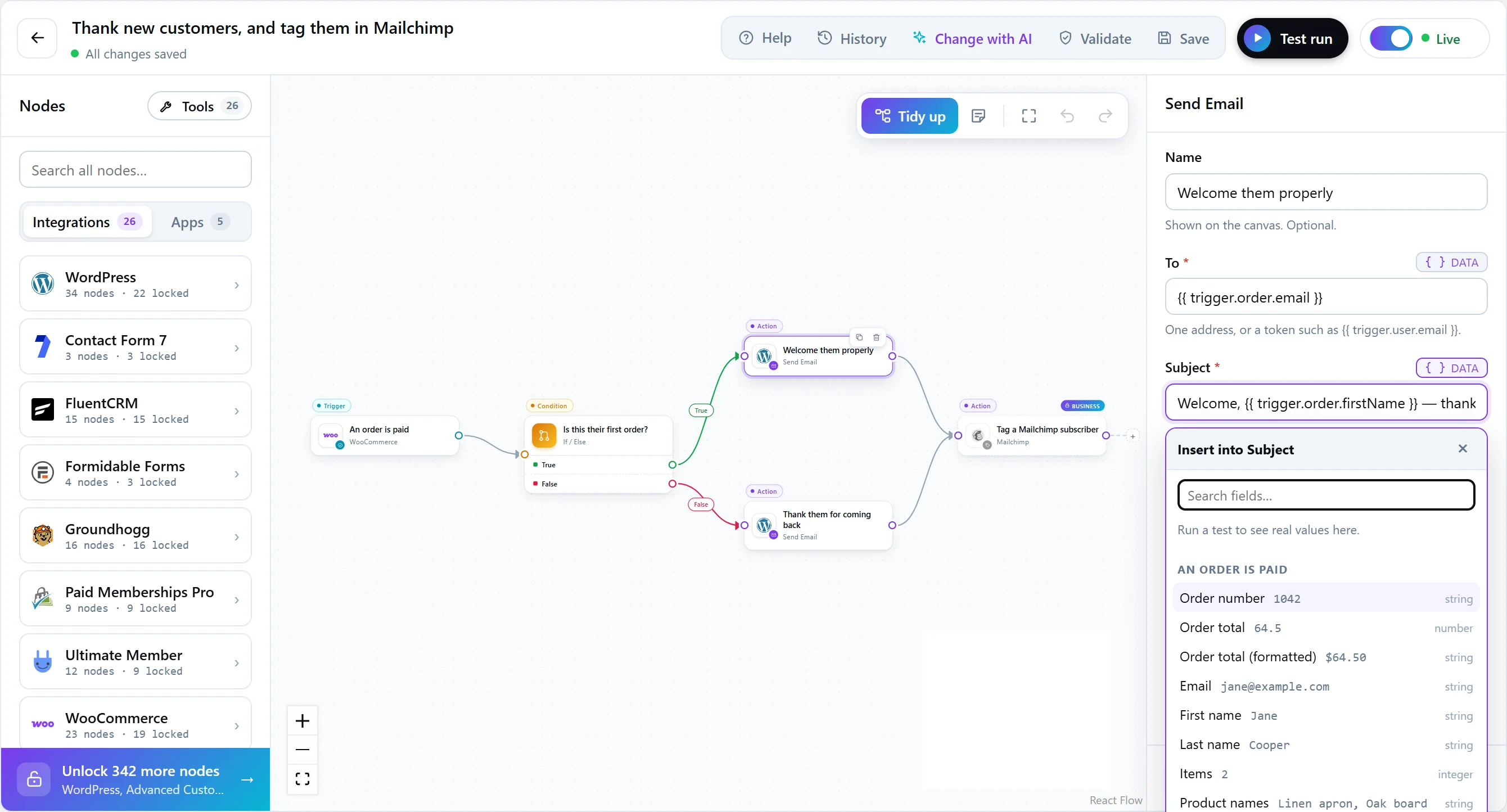This screenshot has height=812, width=1507.
Task: Delete the Welcome them properly node via trash icon
Action: 876,337
